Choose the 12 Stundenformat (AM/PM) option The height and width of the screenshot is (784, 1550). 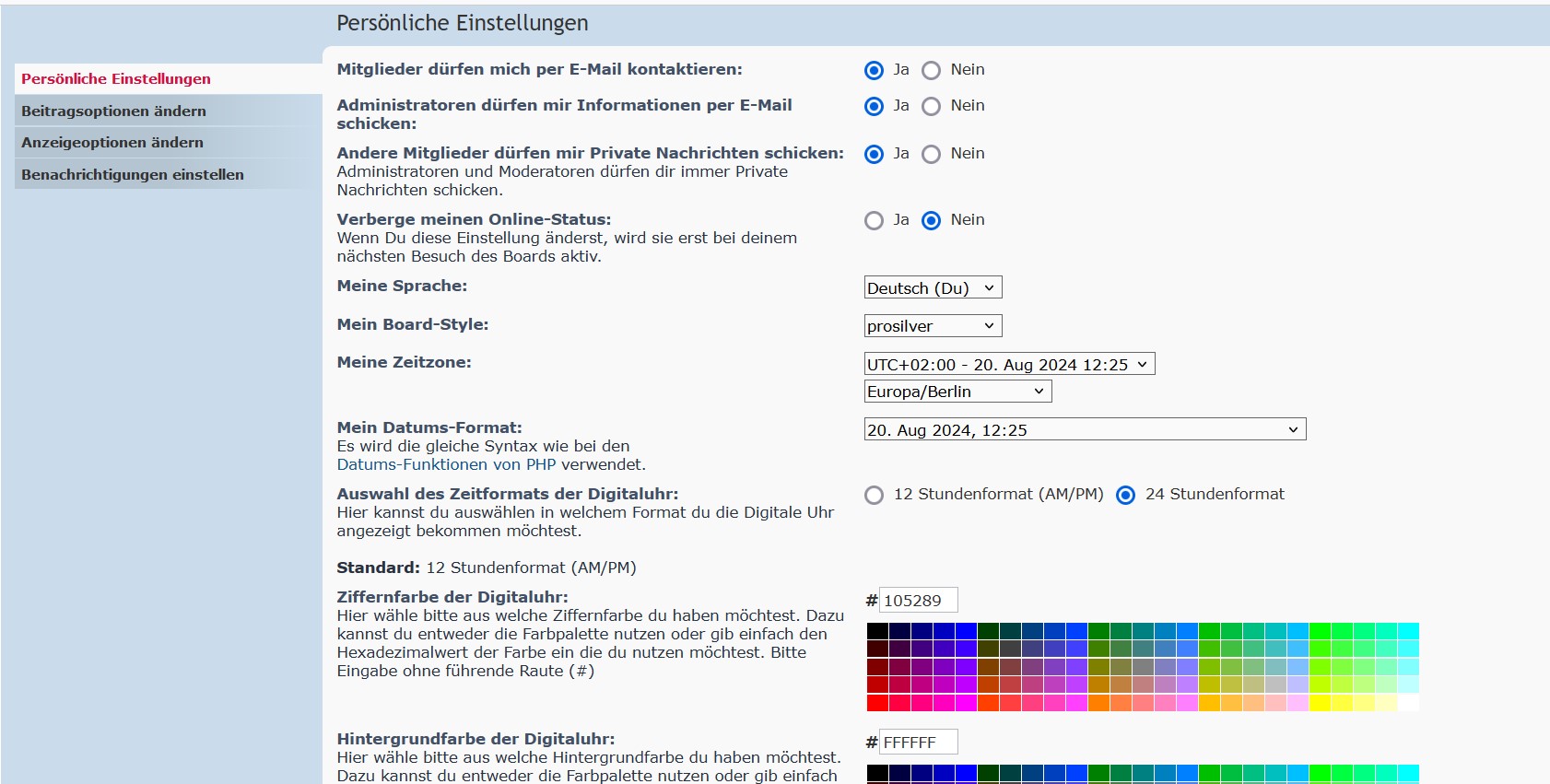(874, 496)
